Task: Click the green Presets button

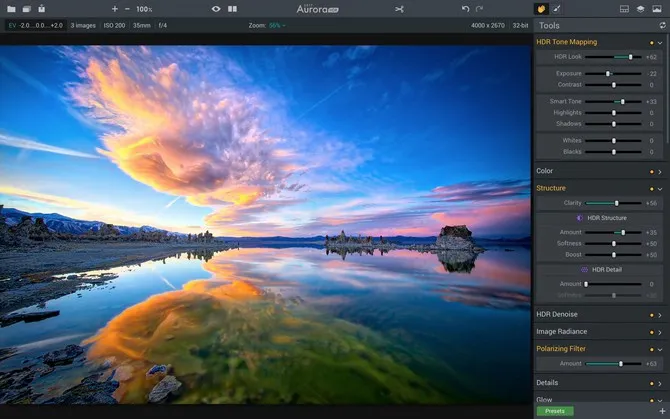Action: click(x=555, y=411)
